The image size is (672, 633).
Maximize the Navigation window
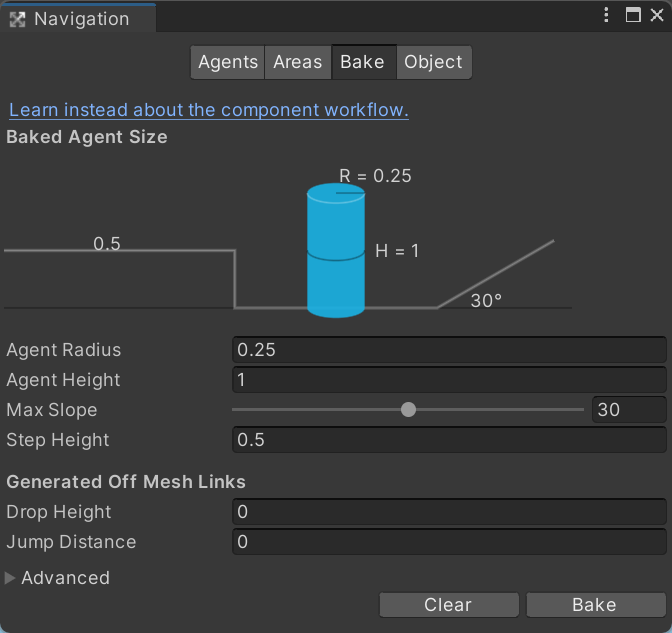(x=633, y=15)
